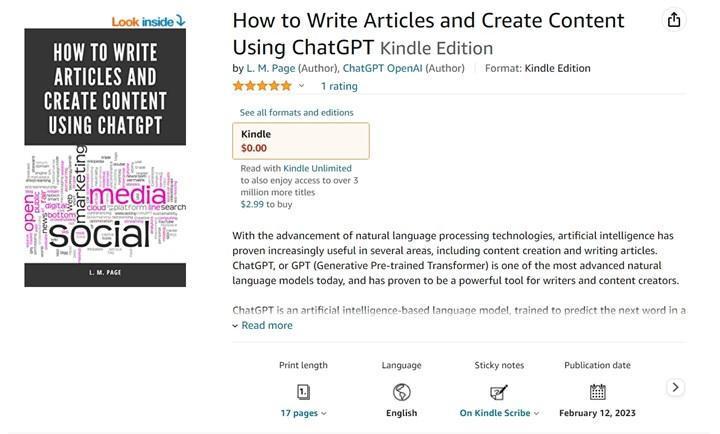Click the Publication date calendar icon
The image size is (720, 434).
(x=597, y=392)
